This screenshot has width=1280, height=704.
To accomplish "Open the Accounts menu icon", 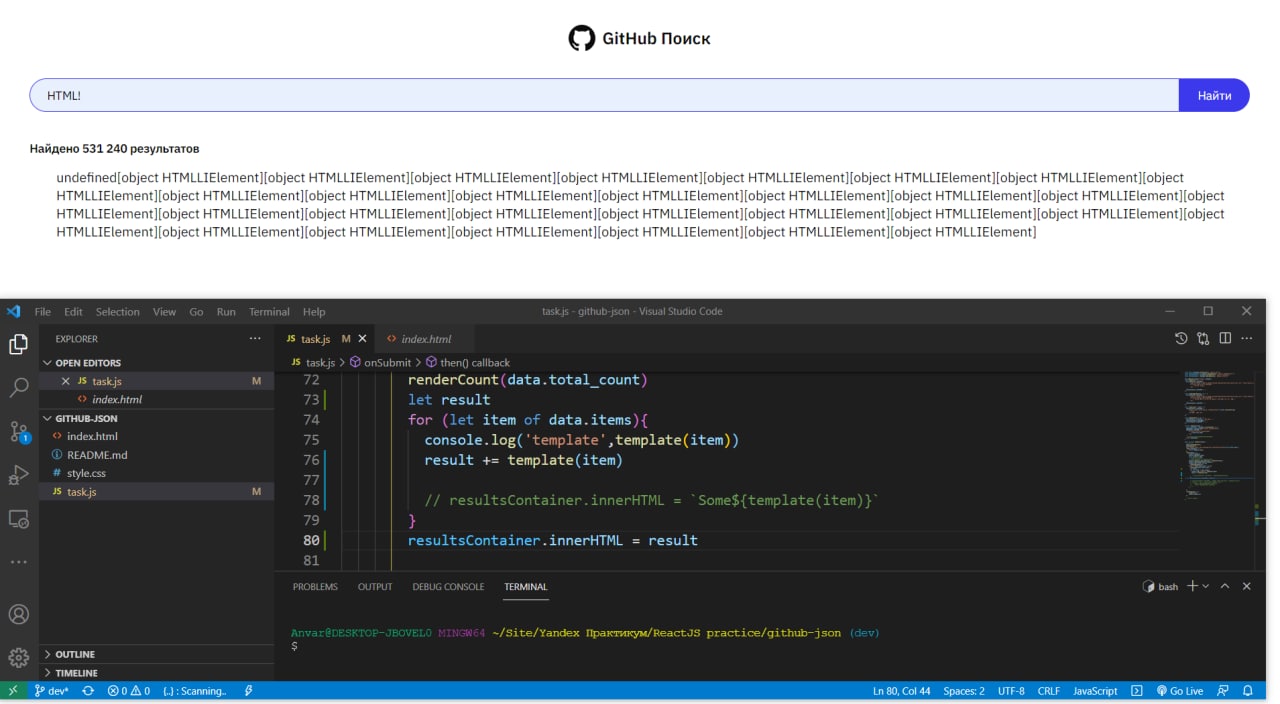I will 18,614.
